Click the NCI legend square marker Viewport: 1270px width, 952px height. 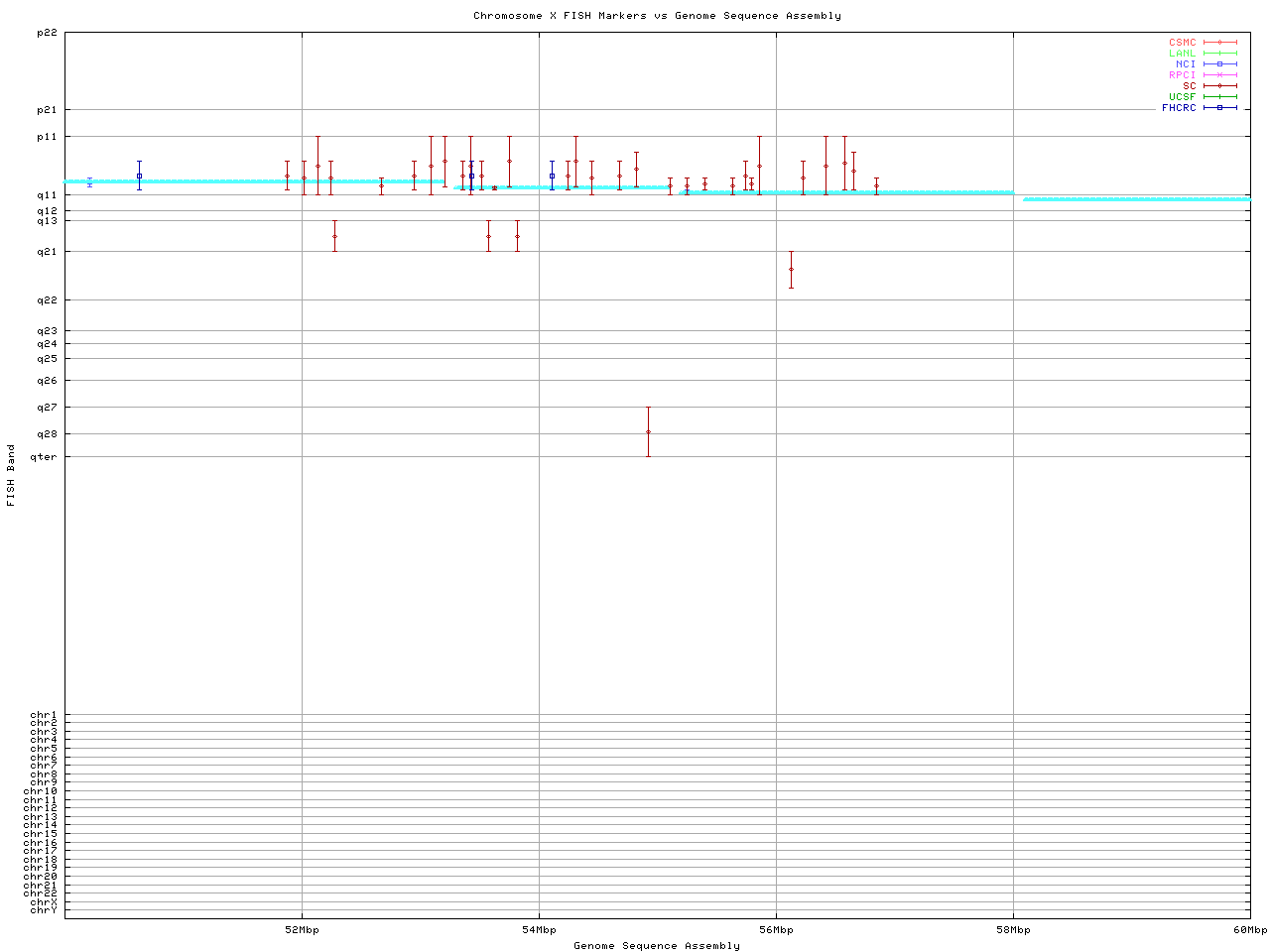(x=1219, y=64)
